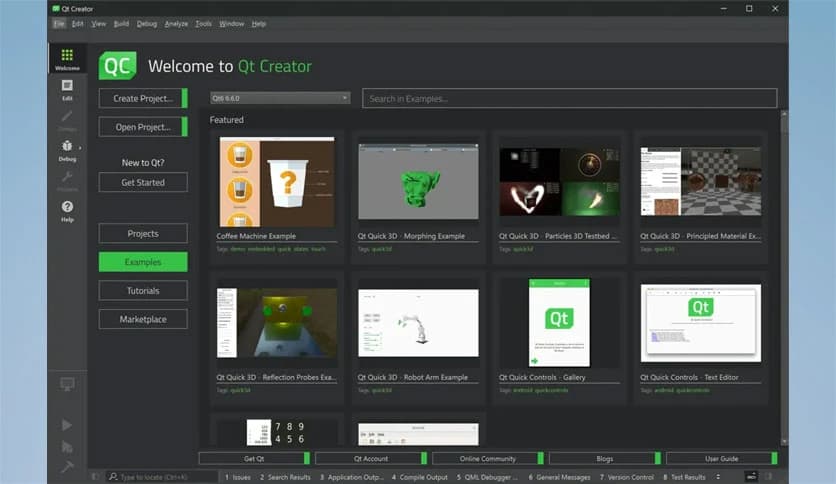Open the View menu
The height and width of the screenshot is (484, 836).
(99, 23)
